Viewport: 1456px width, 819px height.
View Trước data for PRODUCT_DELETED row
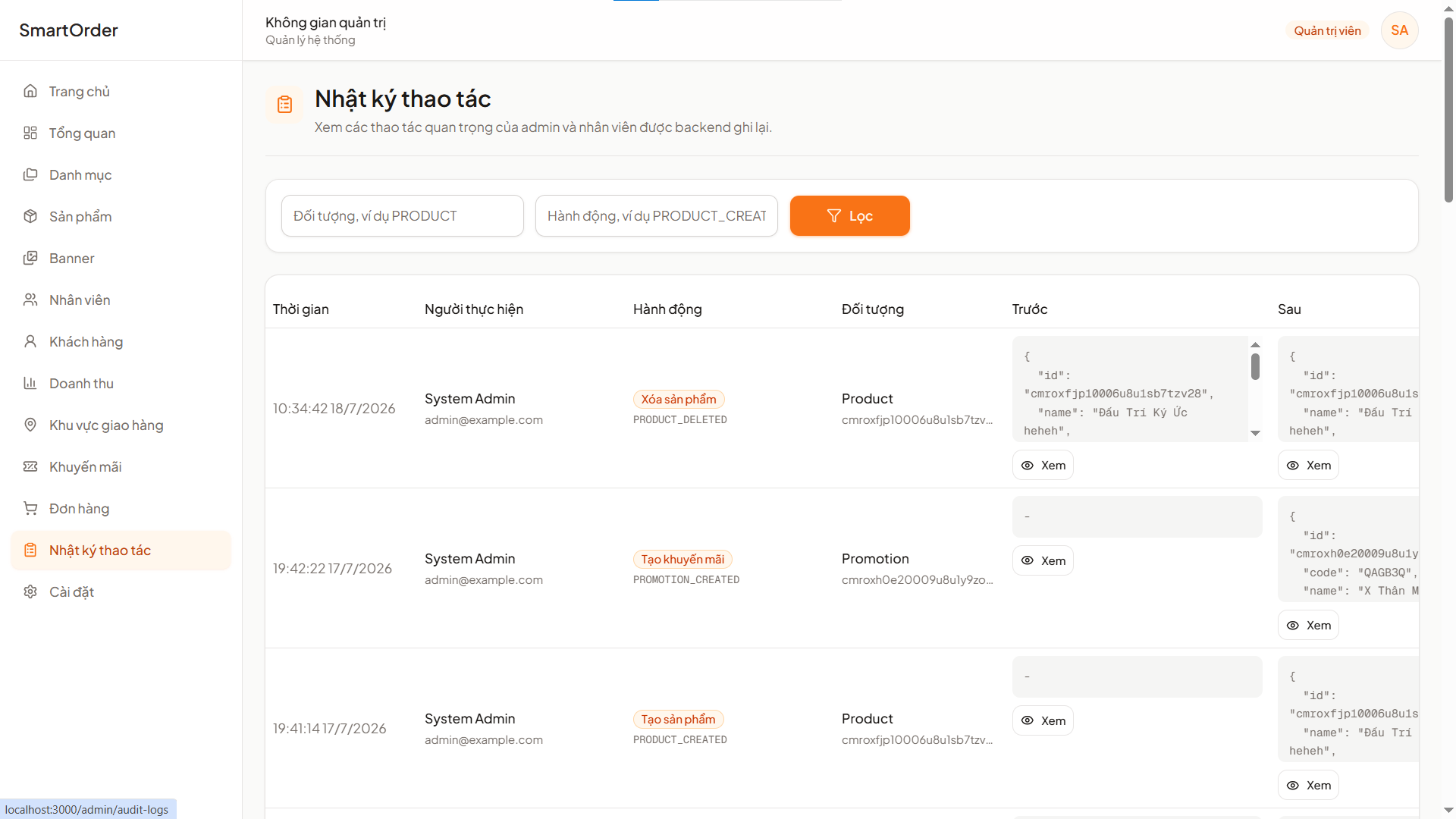click(x=1043, y=465)
